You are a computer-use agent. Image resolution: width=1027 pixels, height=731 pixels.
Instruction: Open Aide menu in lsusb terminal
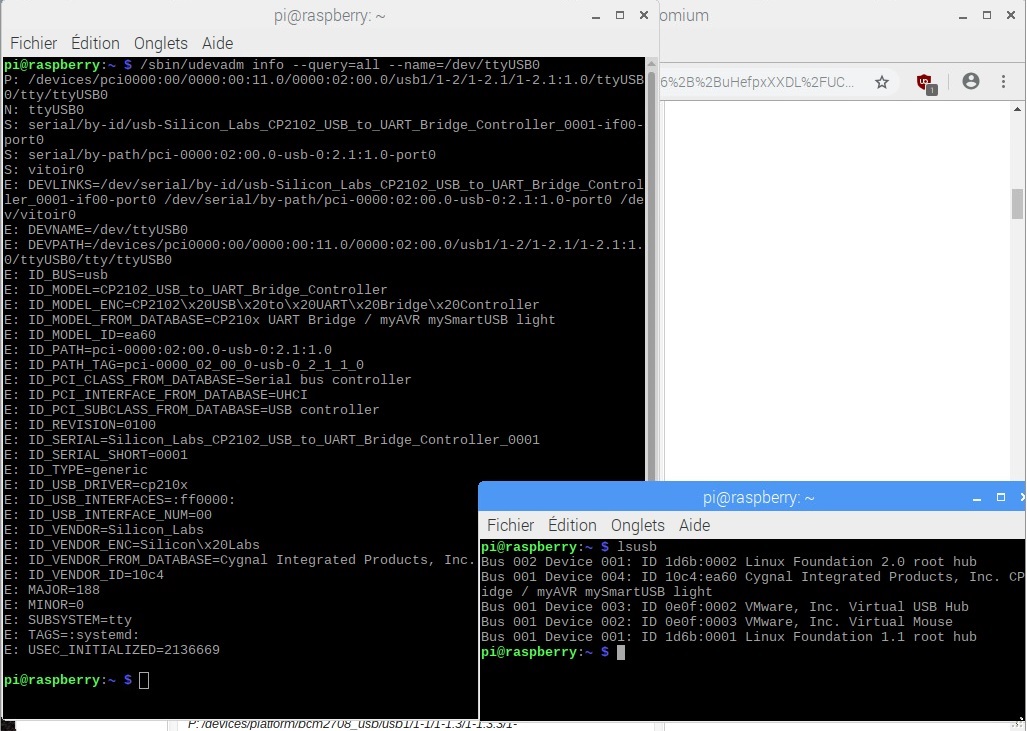pyautogui.click(x=694, y=525)
